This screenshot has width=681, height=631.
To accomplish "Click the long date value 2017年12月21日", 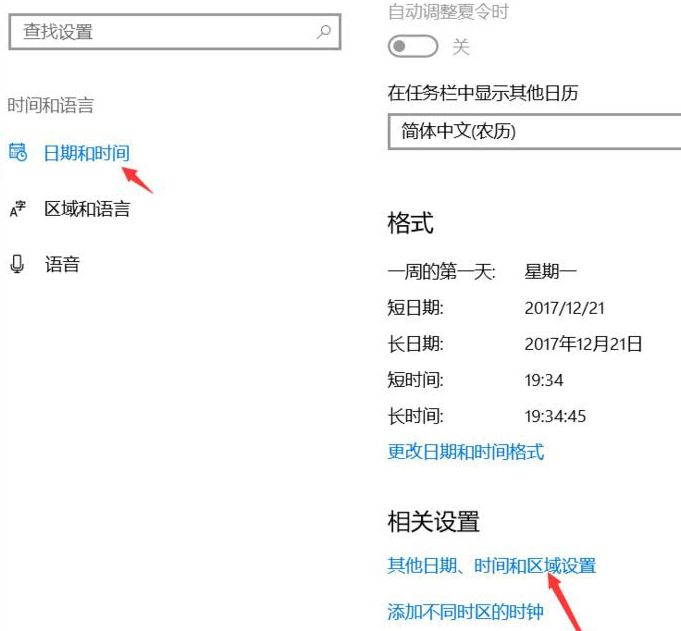I will [583, 344].
